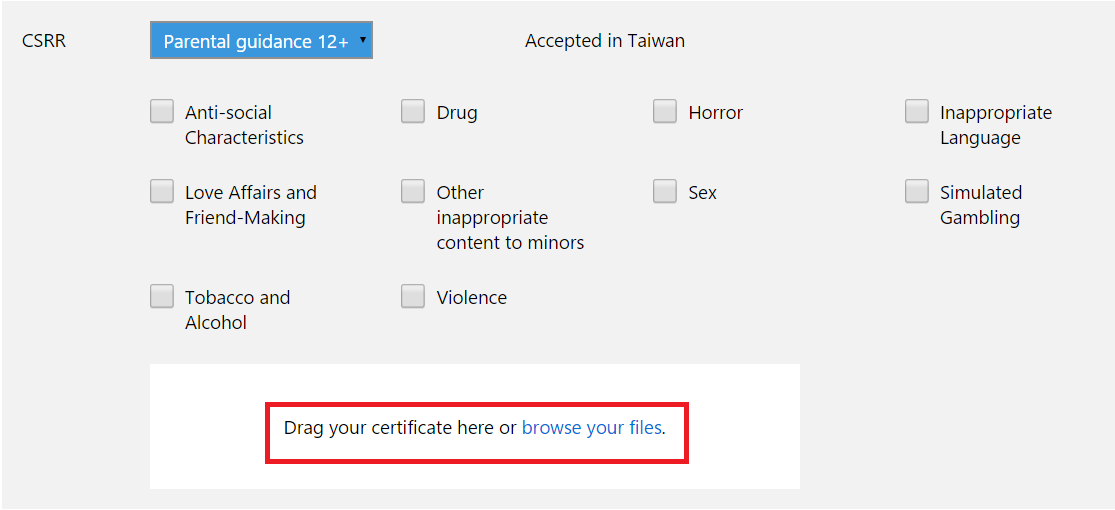Tick the Inappropriate Language checkbox
Image resolution: width=1115 pixels, height=510 pixels.
click(x=917, y=112)
